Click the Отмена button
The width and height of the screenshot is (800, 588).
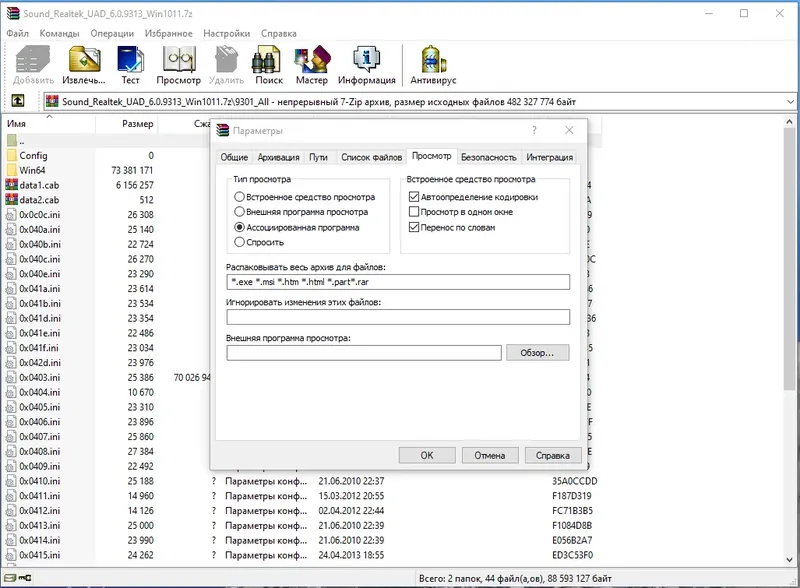[x=490, y=455]
